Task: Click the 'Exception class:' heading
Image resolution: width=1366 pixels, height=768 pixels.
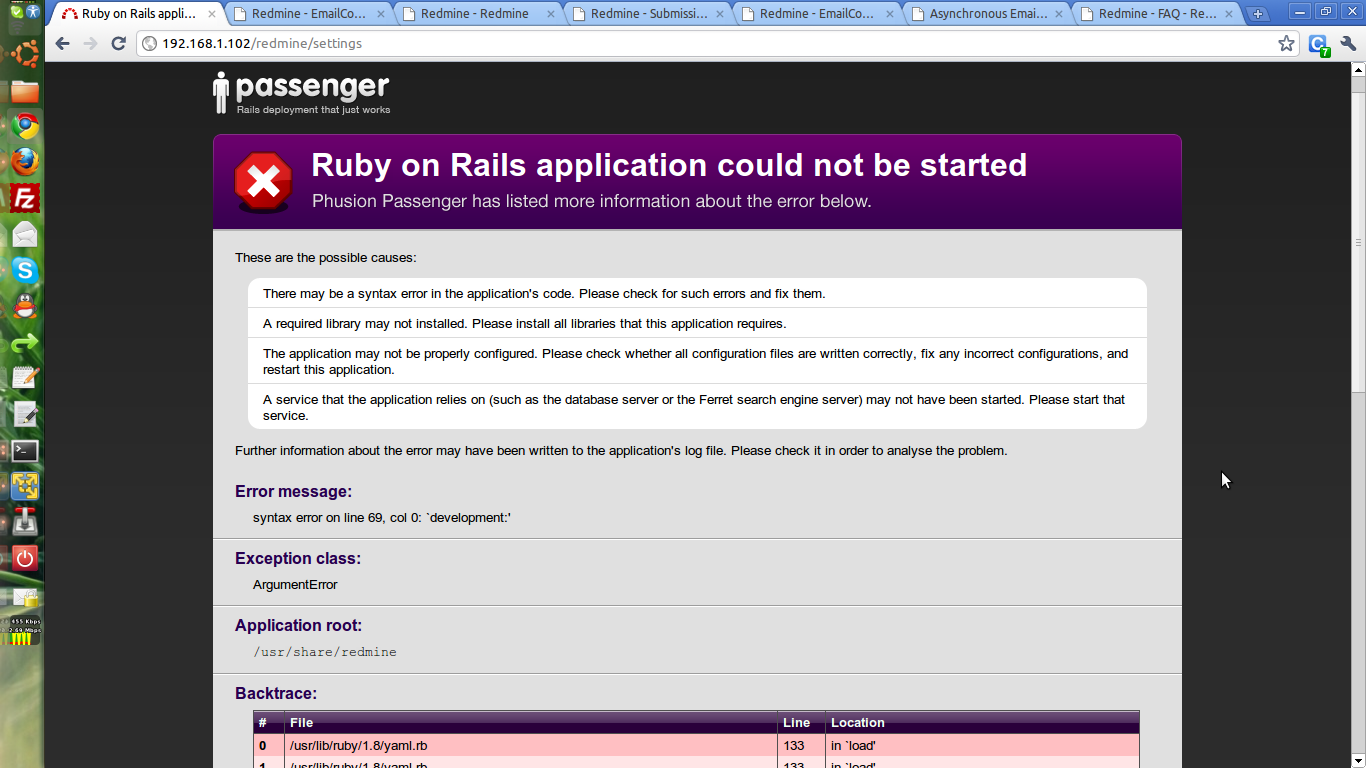Action: (x=298, y=559)
